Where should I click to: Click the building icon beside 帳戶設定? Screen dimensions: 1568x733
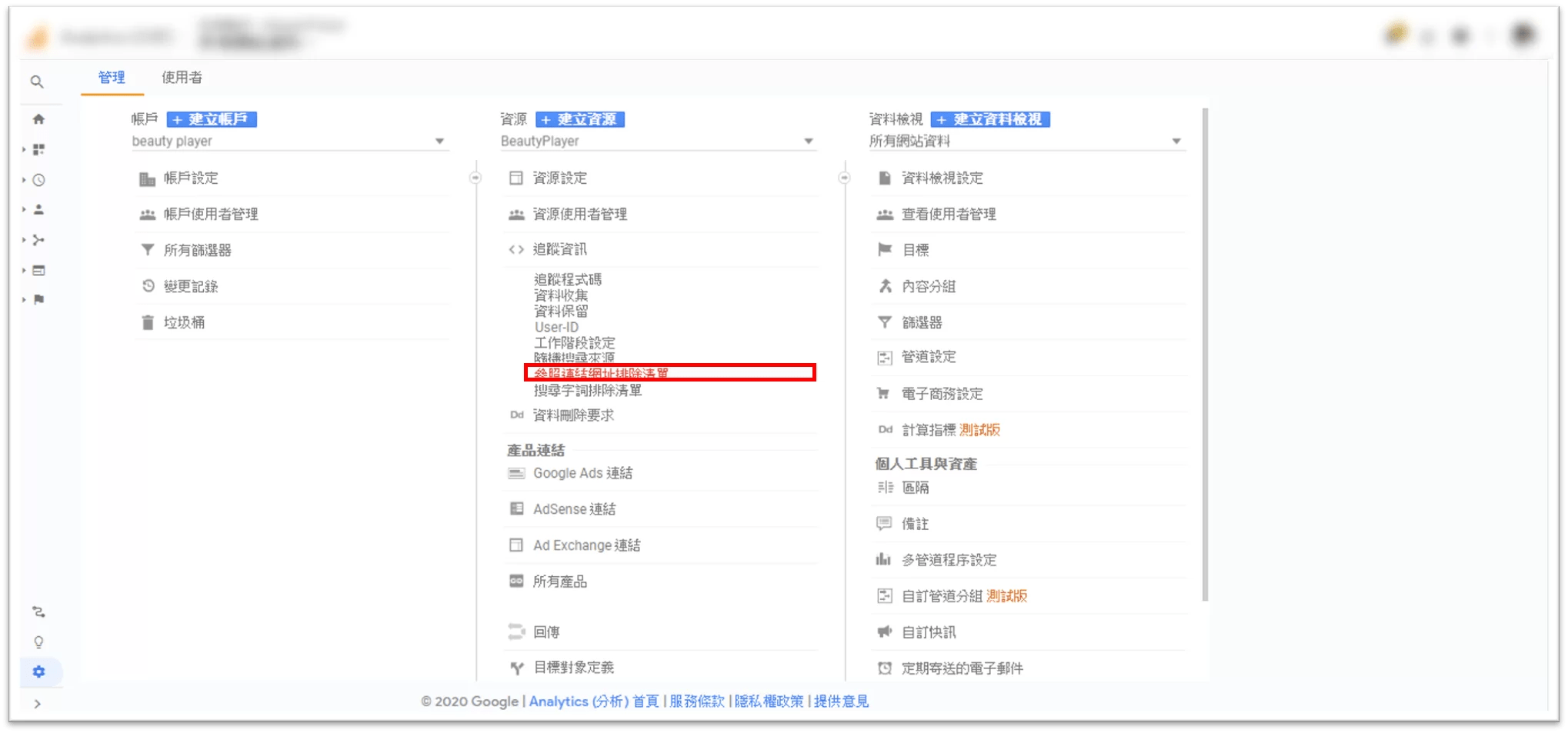(x=147, y=178)
